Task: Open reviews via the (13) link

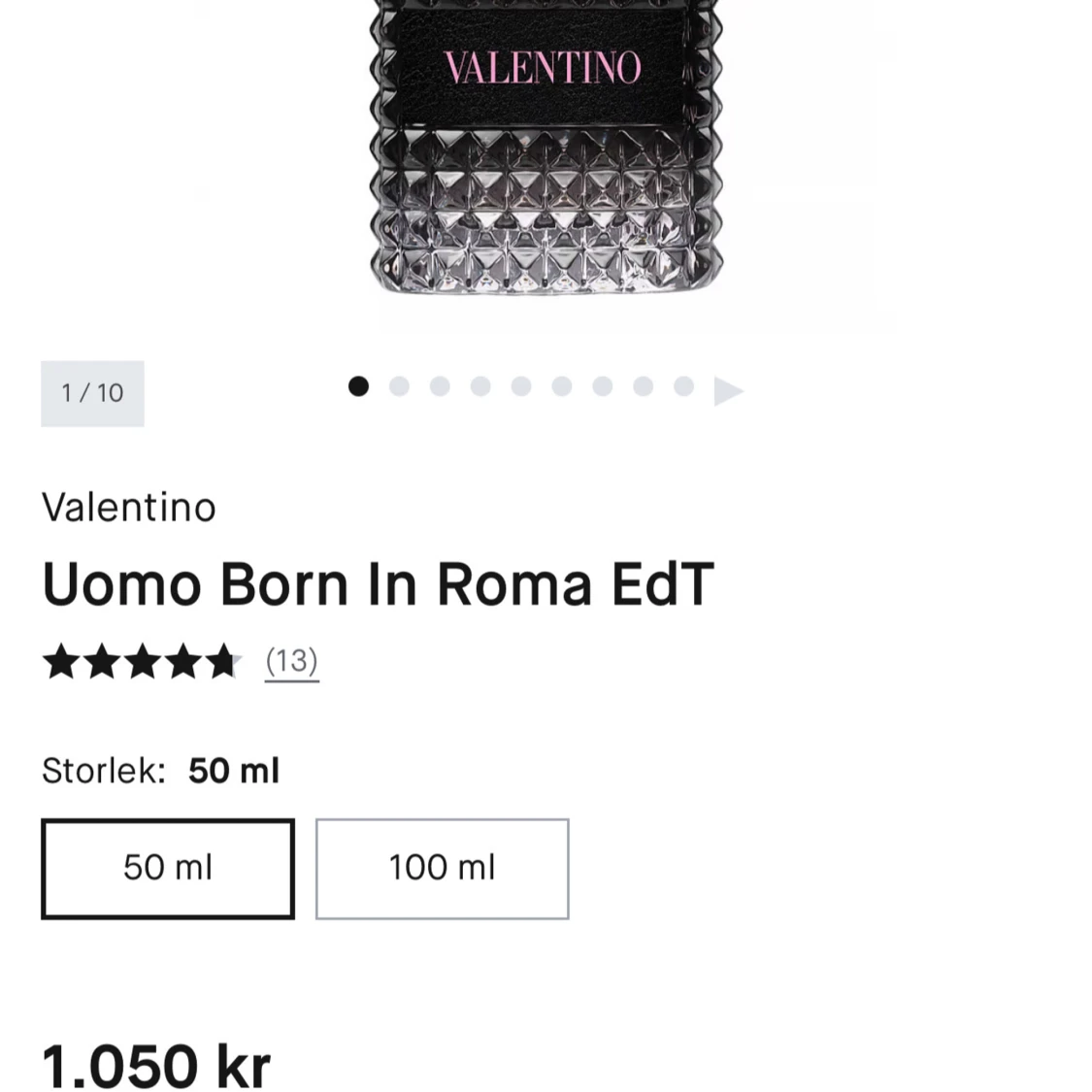Action: point(291,661)
